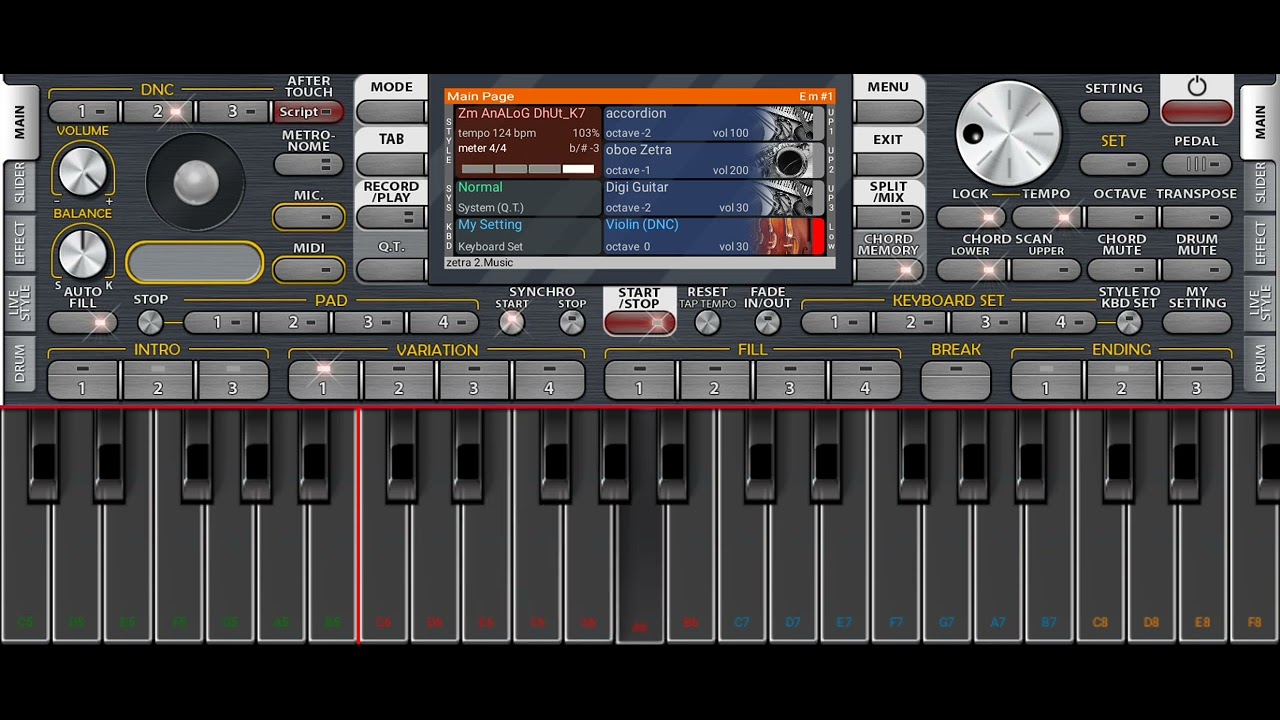
Task: Toggle the CHORD MEMORY button
Action: tap(888, 269)
